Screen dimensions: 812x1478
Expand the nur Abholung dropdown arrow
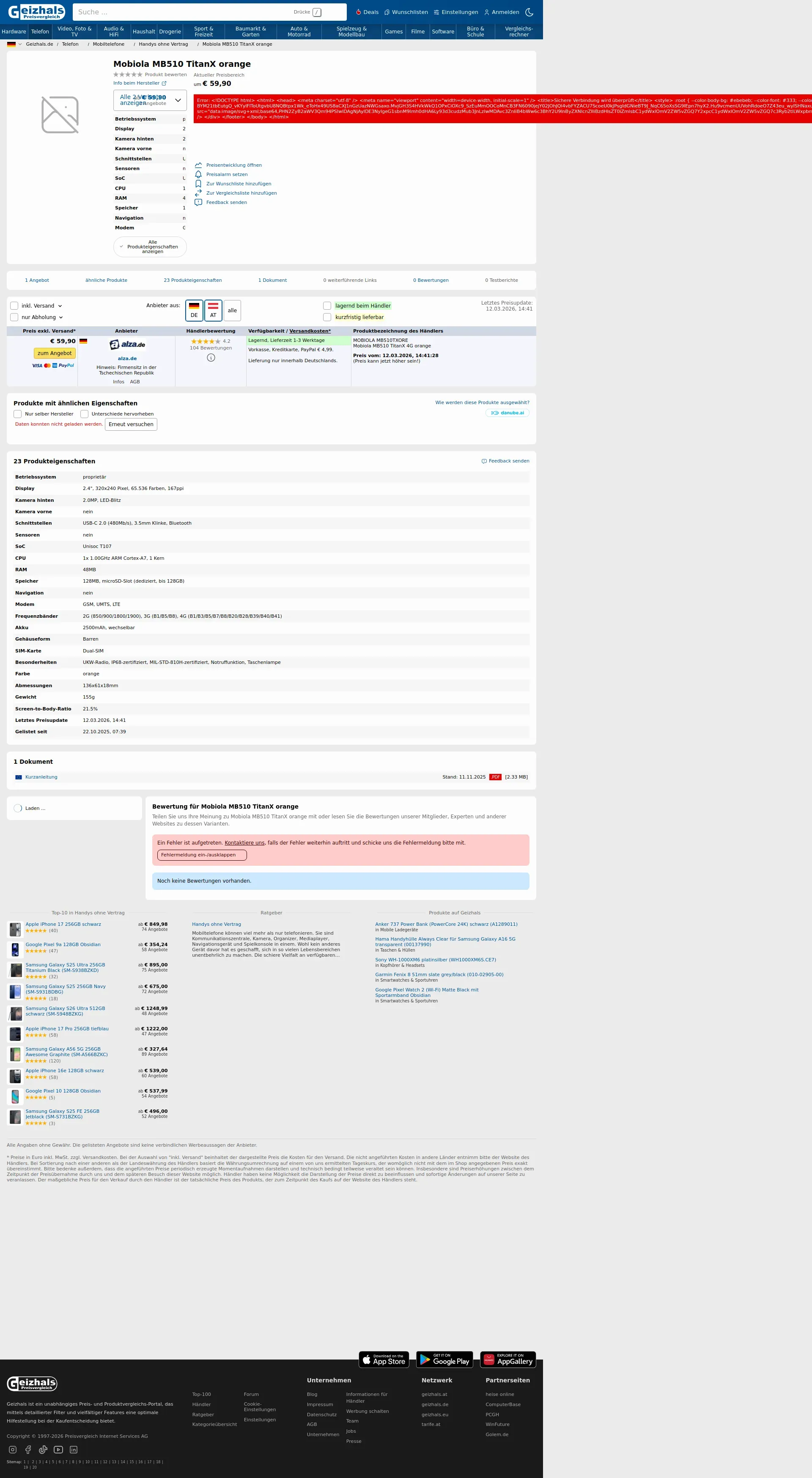61,317
